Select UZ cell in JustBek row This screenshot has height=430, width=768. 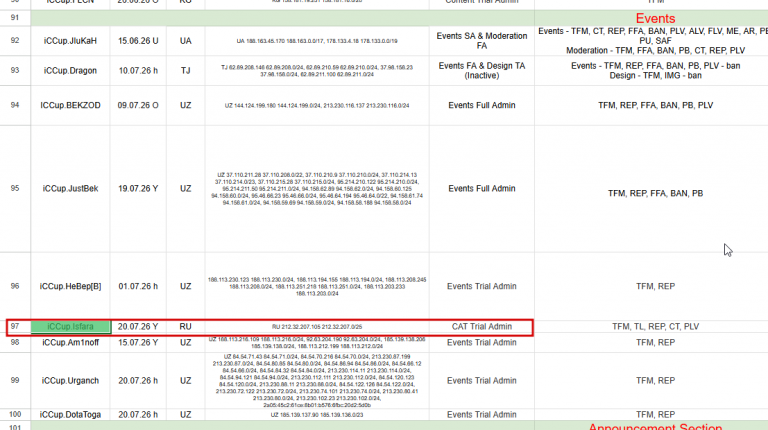click(x=186, y=189)
